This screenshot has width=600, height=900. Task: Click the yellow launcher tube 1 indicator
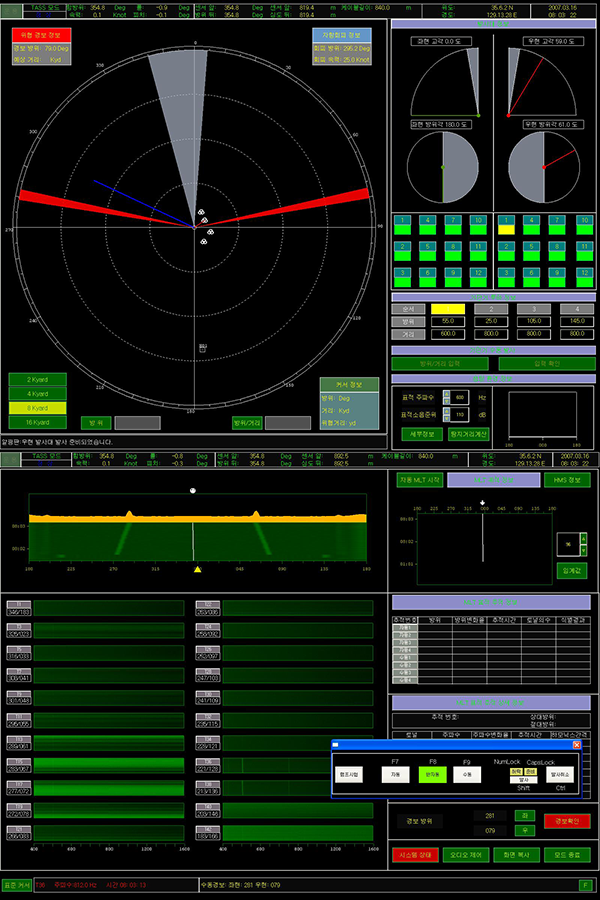point(506,229)
